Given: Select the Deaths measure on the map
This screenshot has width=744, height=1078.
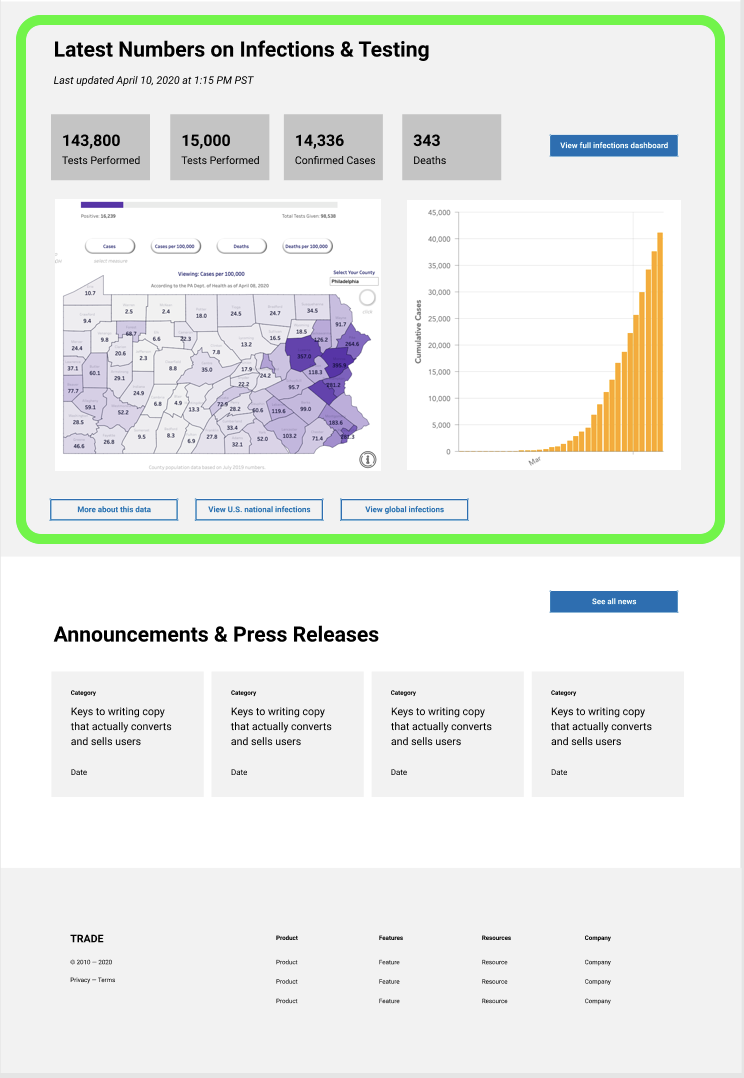Looking at the screenshot, I should click(x=242, y=246).
